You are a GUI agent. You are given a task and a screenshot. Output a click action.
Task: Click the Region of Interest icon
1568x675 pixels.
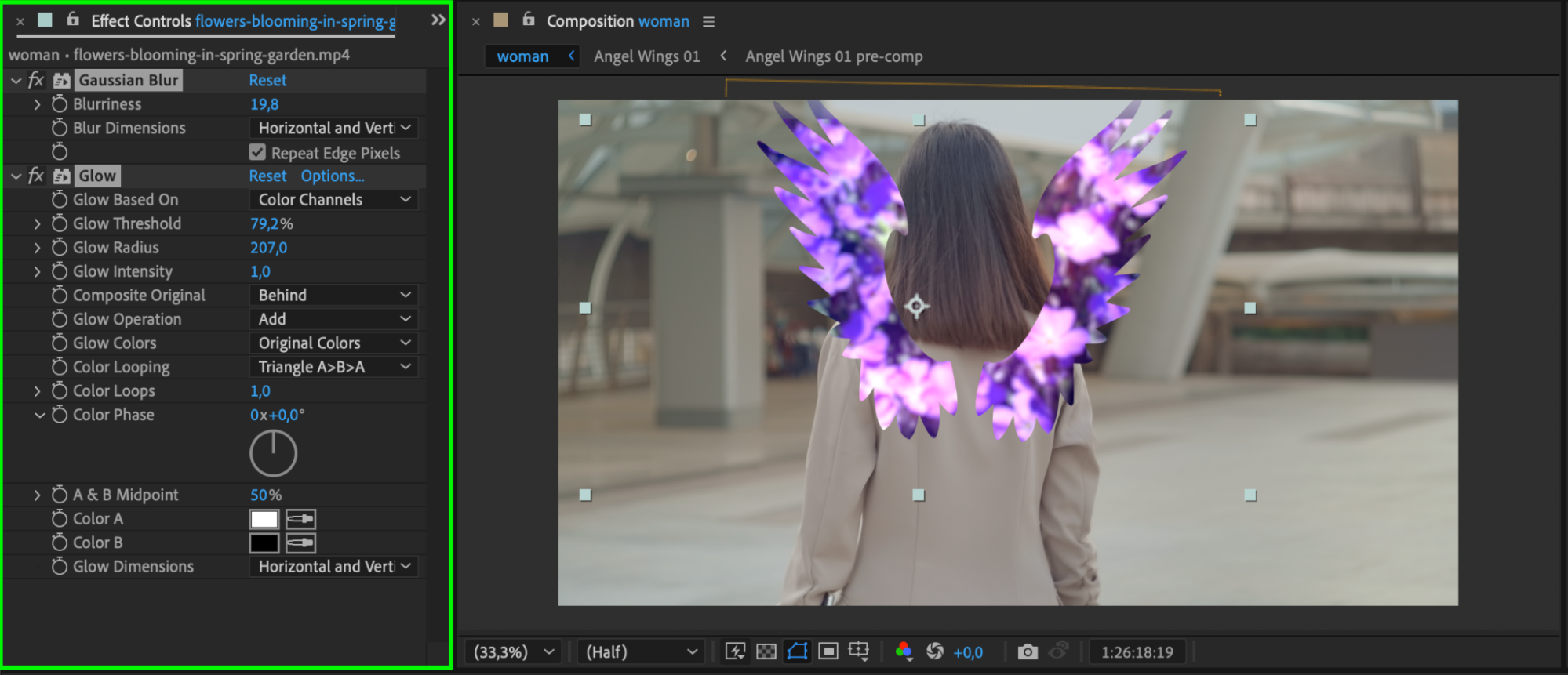[828, 651]
